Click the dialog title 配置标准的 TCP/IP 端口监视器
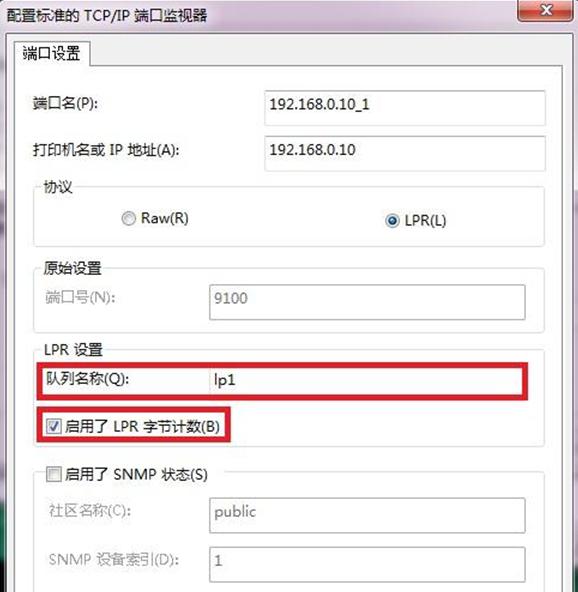Image resolution: width=578 pixels, height=592 pixels. [x=107, y=15]
